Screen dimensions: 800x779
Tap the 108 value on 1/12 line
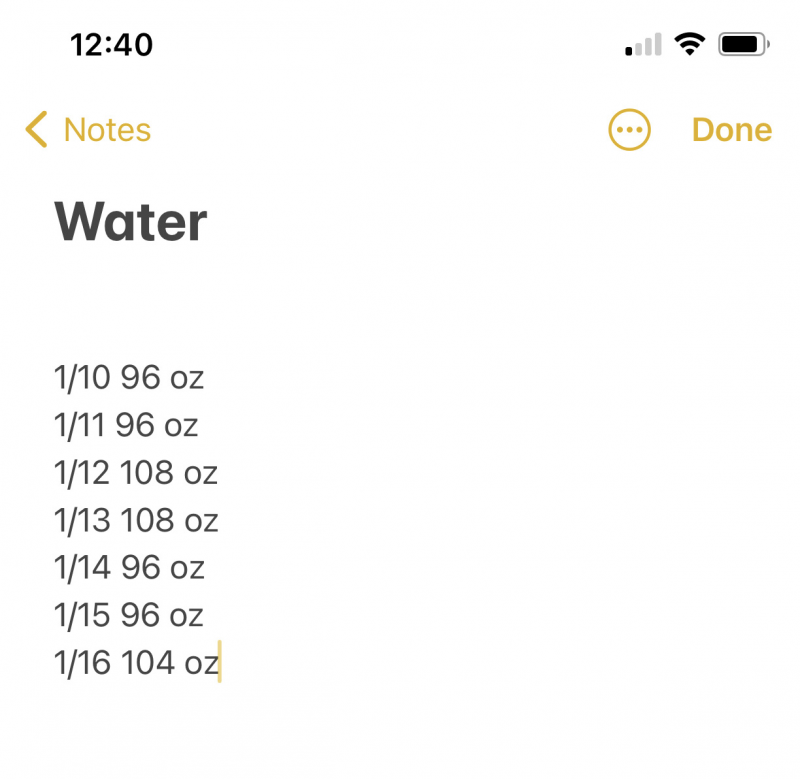(x=146, y=472)
